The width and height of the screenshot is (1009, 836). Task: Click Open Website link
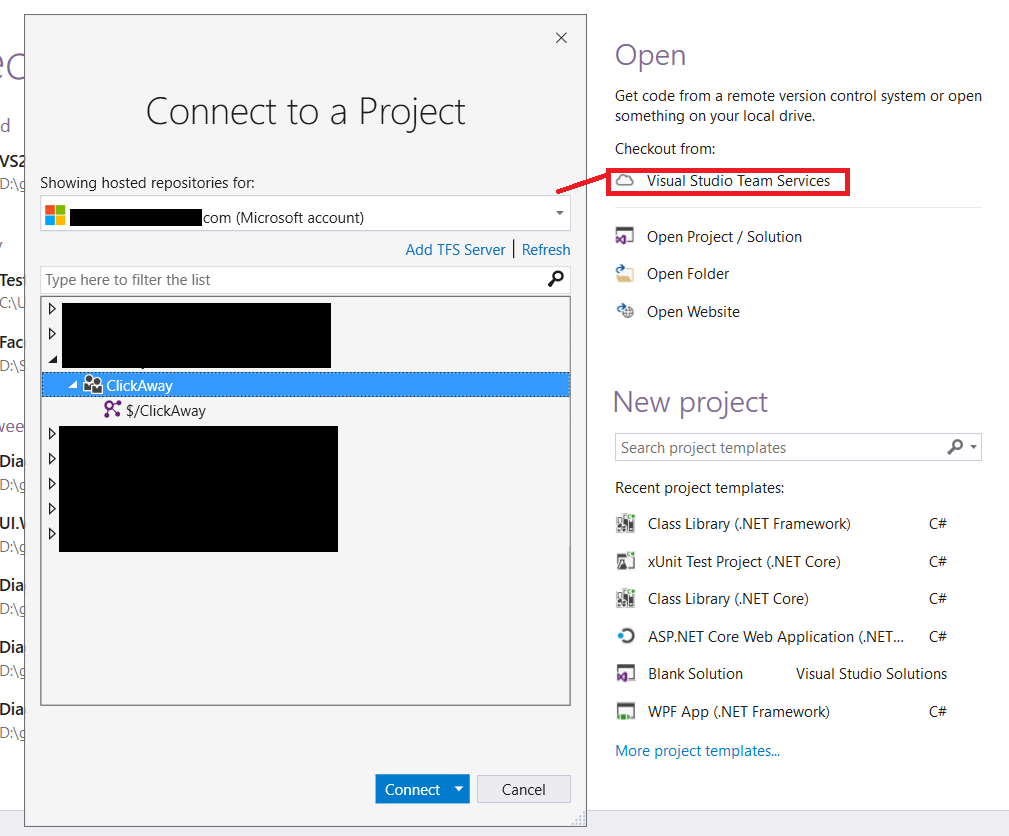(x=693, y=312)
